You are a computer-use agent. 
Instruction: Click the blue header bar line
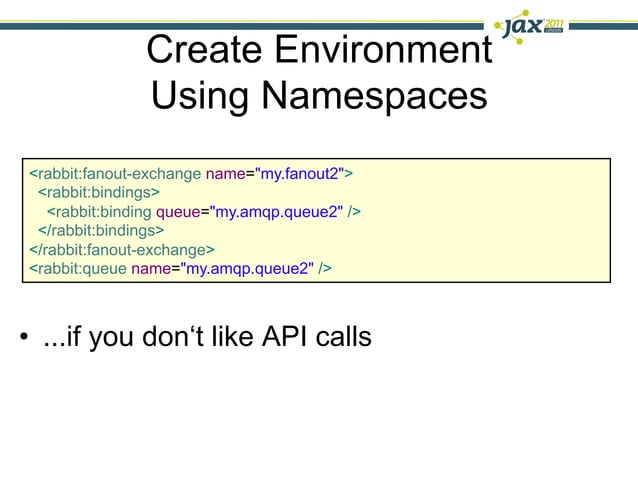(244, 26)
